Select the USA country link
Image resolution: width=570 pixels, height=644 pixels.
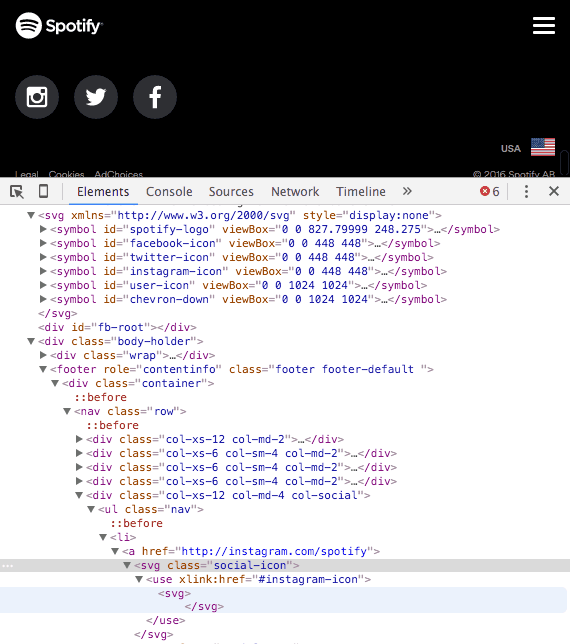point(511,148)
